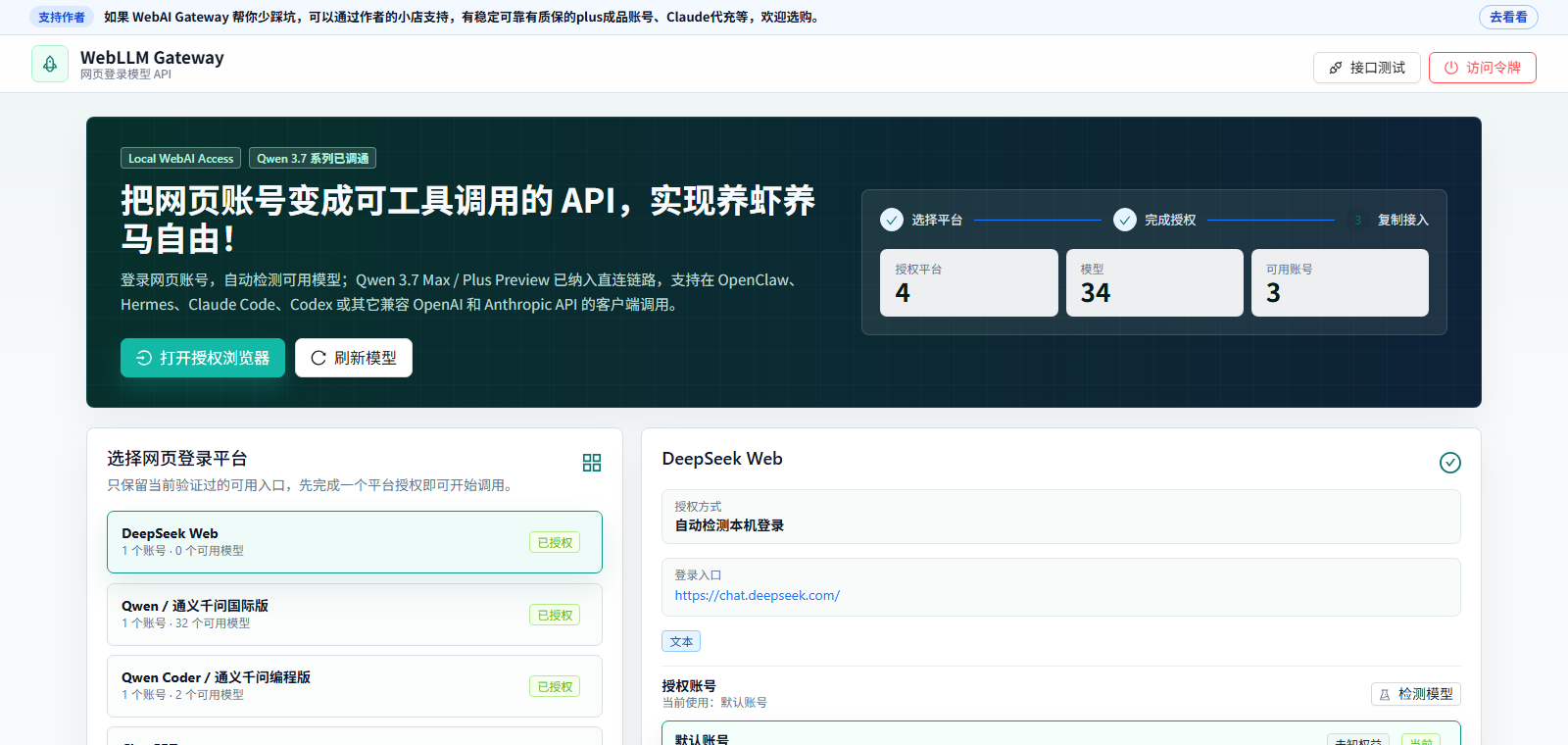
Task: Select the Qwen Coder / 通义千问编程版 card
Action: (355, 686)
